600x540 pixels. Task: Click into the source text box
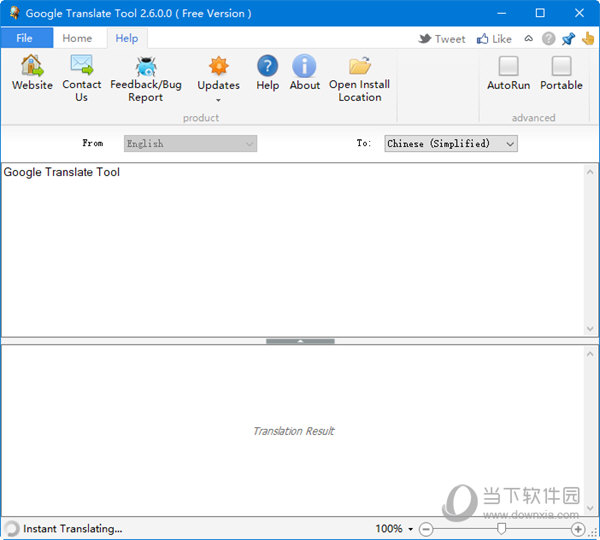(293, 250)
